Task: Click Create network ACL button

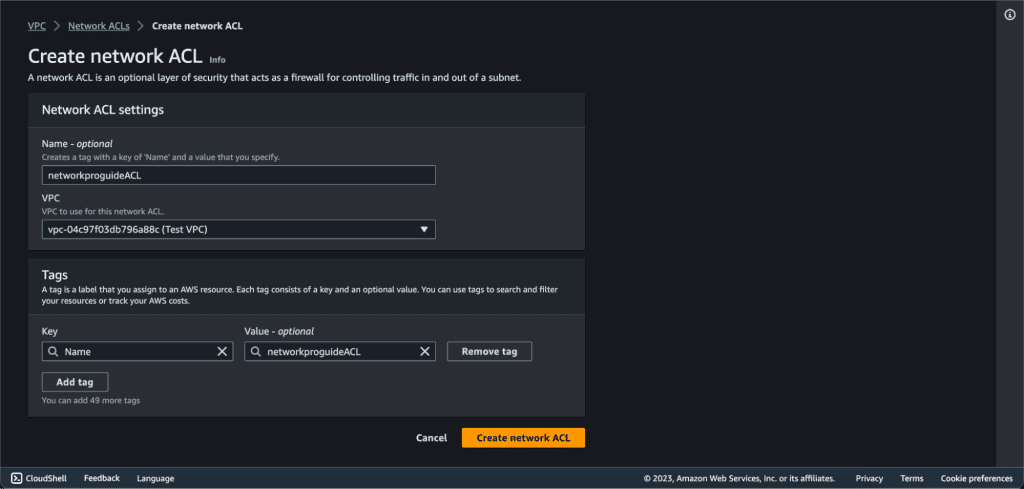Action: click(x=523, y=438)
